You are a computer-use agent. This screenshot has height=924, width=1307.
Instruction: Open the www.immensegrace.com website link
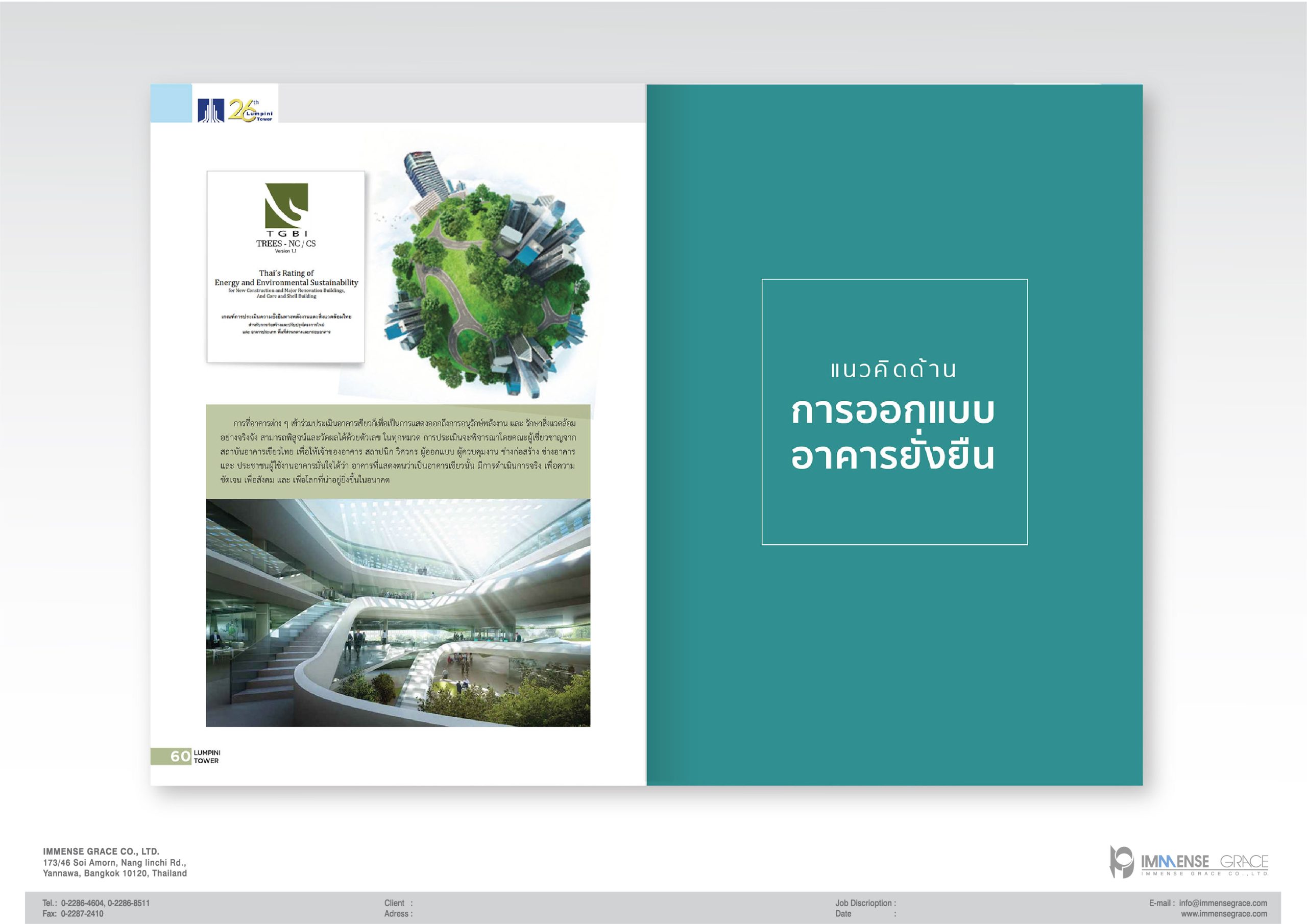(1223, 914)
